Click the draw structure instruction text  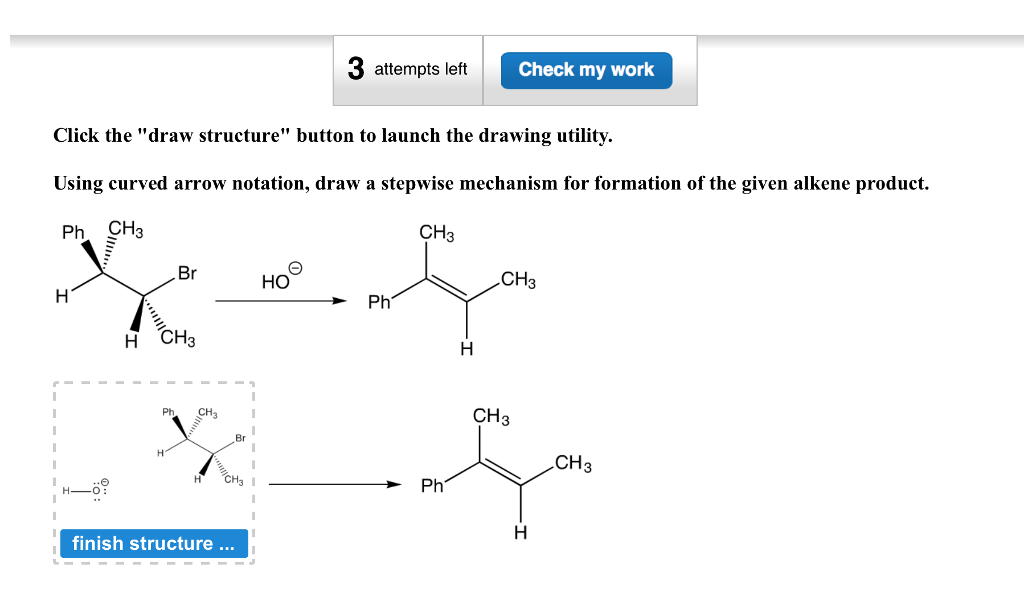tap(333, 136)
